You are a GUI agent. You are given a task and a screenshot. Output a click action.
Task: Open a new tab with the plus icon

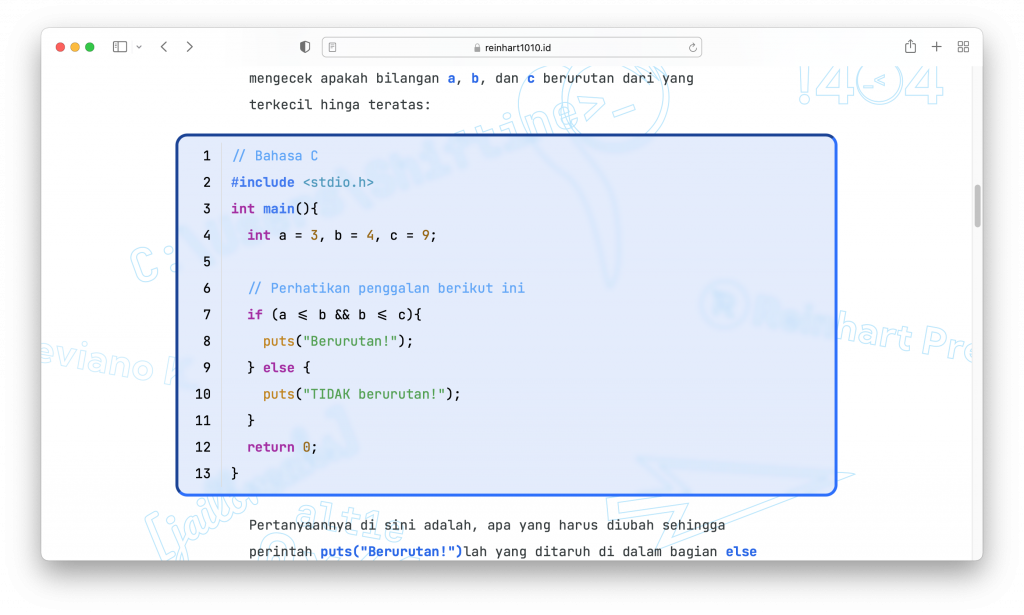pyautogui.click(x=937, y=47)
